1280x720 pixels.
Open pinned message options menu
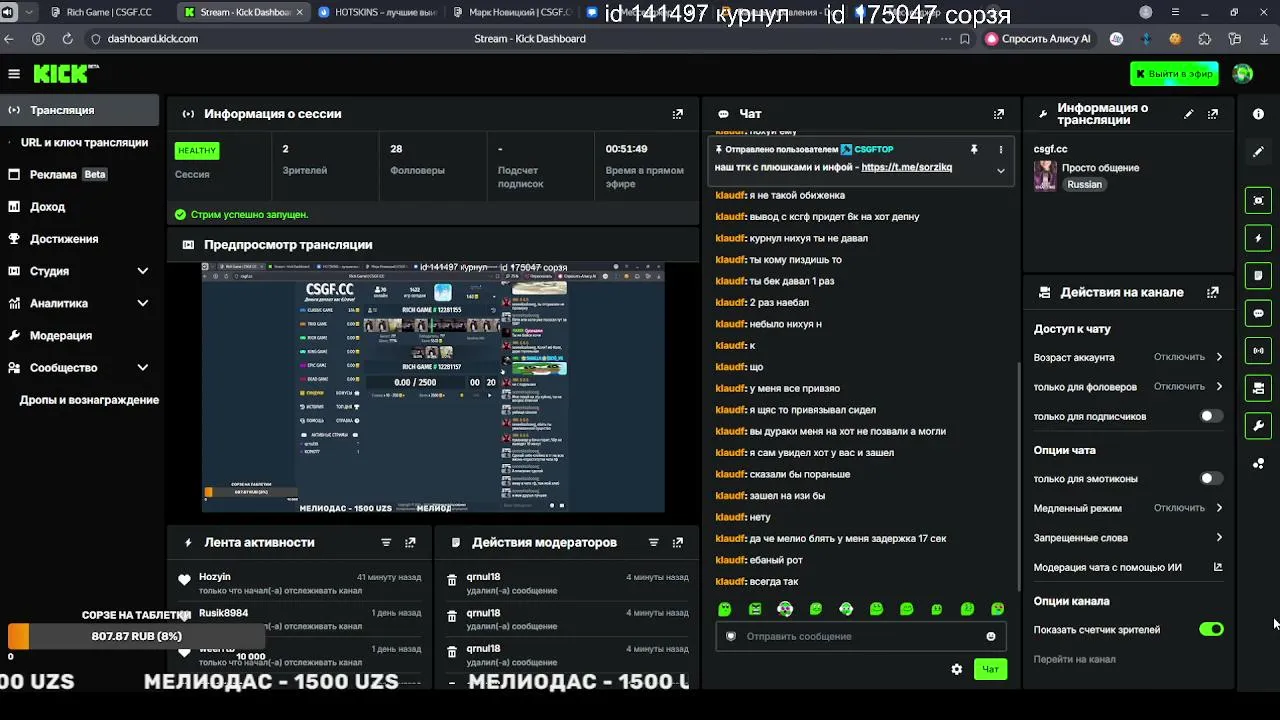[x=1000, y=150]
